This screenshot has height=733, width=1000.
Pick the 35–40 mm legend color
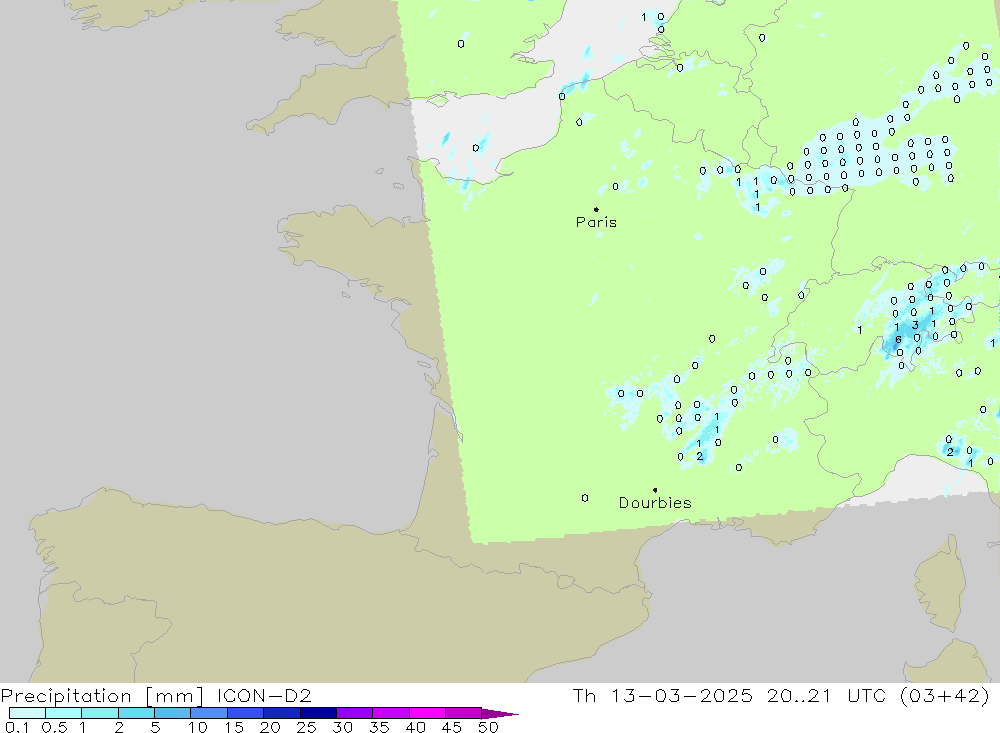[x=390, y=713]
